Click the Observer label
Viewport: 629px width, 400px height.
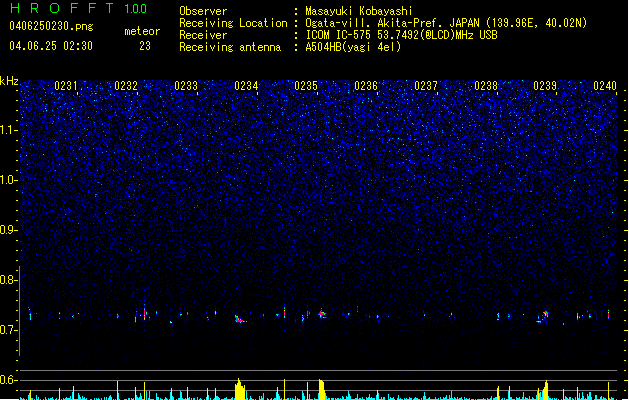(203, 11)
